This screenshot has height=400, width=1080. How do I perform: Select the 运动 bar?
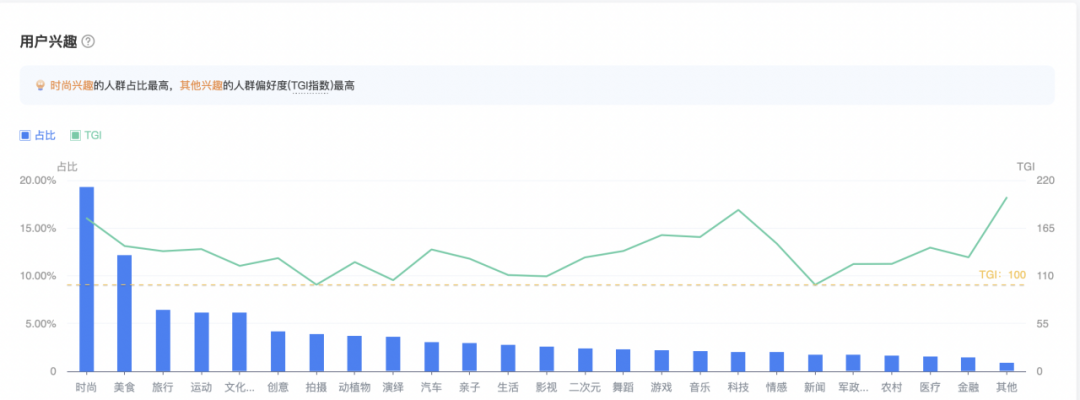[x=202, y=342]
